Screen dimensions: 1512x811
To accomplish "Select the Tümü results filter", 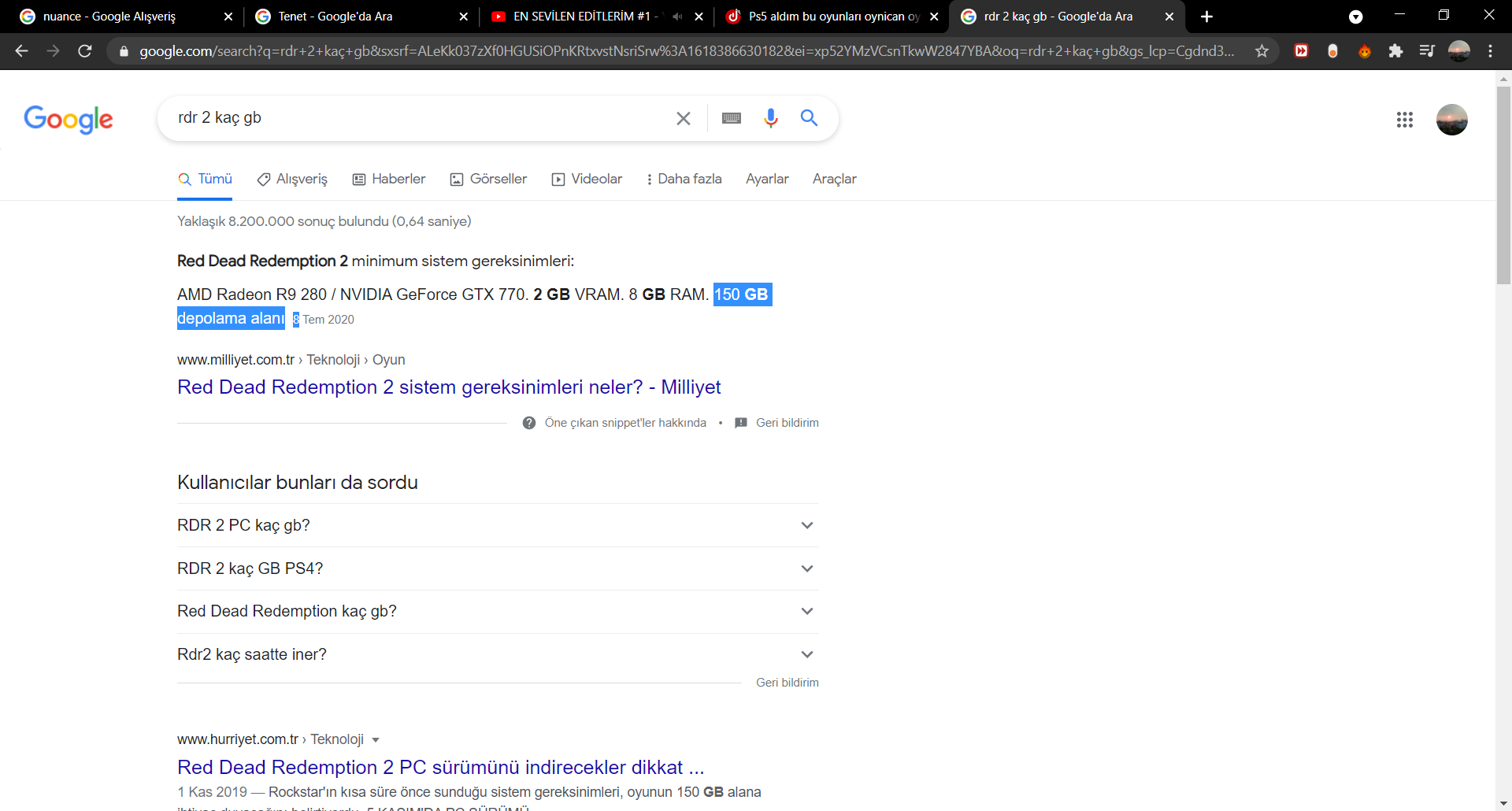I will coord(205,180).
